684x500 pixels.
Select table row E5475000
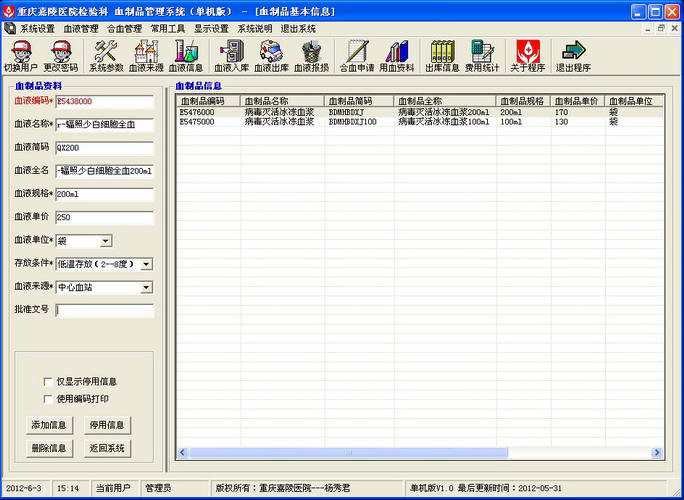[420, 122]
